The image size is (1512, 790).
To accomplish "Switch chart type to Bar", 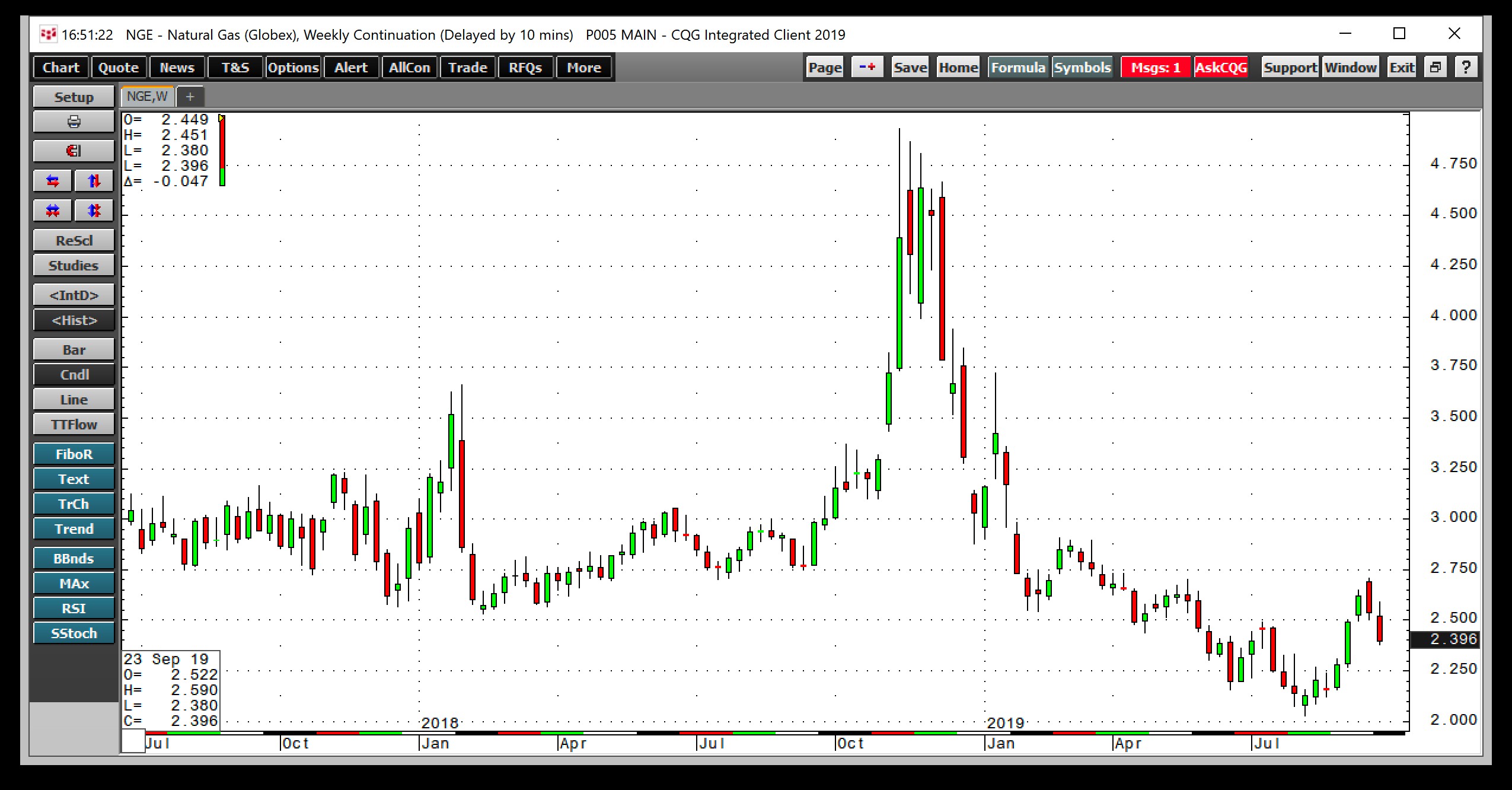I will point(74,349).
